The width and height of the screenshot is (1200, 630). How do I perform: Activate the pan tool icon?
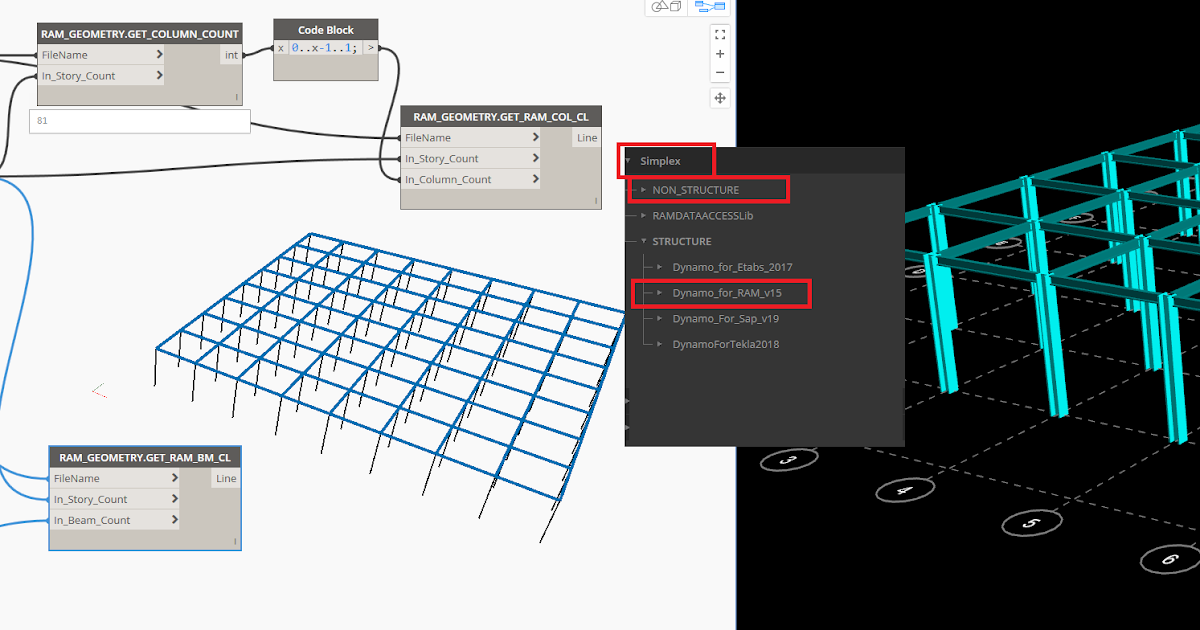[x=721, y=97]
